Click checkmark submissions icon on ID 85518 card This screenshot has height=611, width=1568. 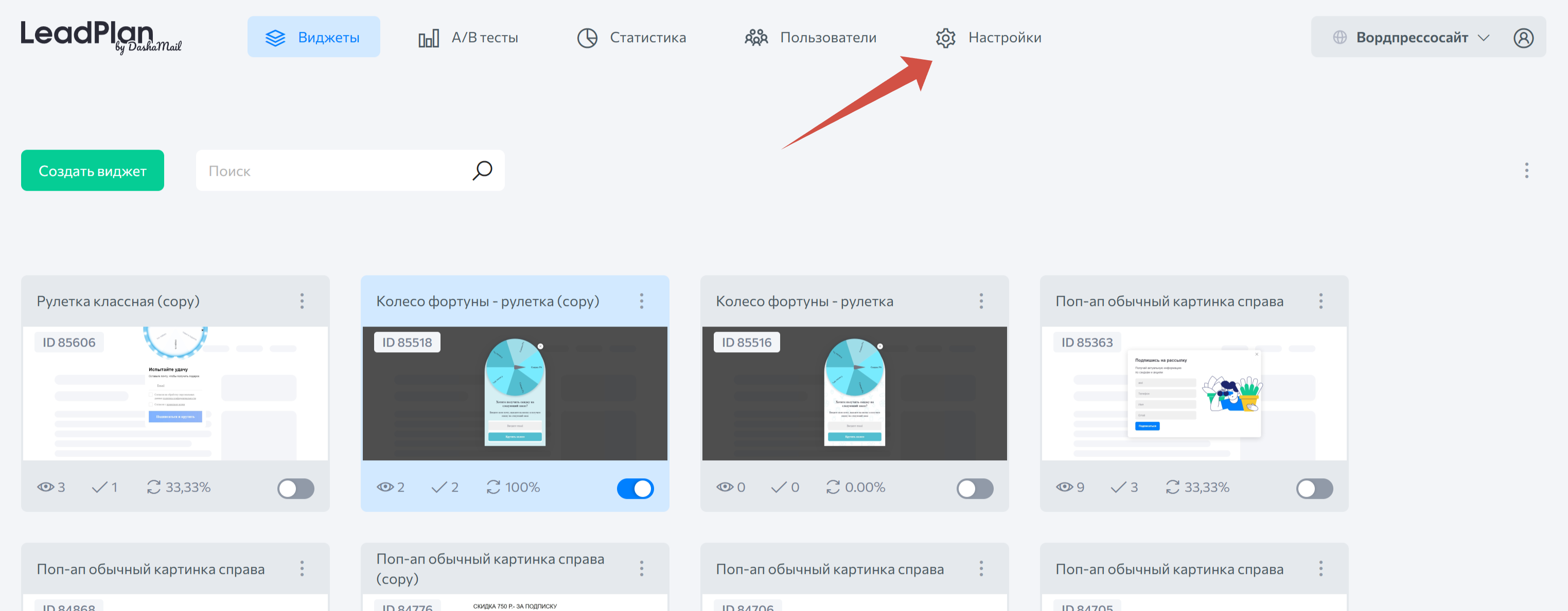pyautogui.click(x=439, y=488)
